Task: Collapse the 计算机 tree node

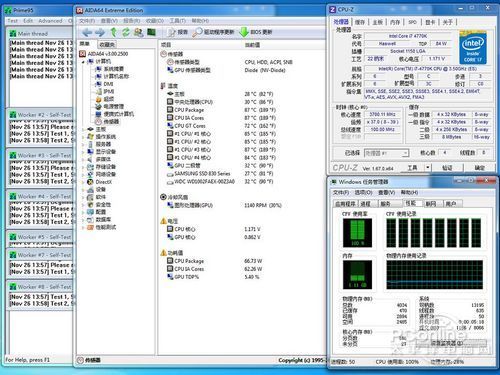Action: coord(83,62)
